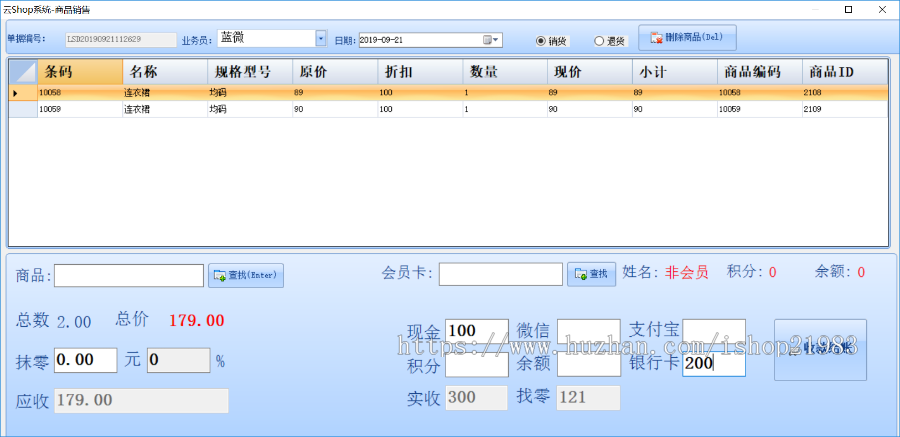This screenshot has width=900, height=437.
Task: Click the 商品编码 column header
Action: (x=759, y=72)
